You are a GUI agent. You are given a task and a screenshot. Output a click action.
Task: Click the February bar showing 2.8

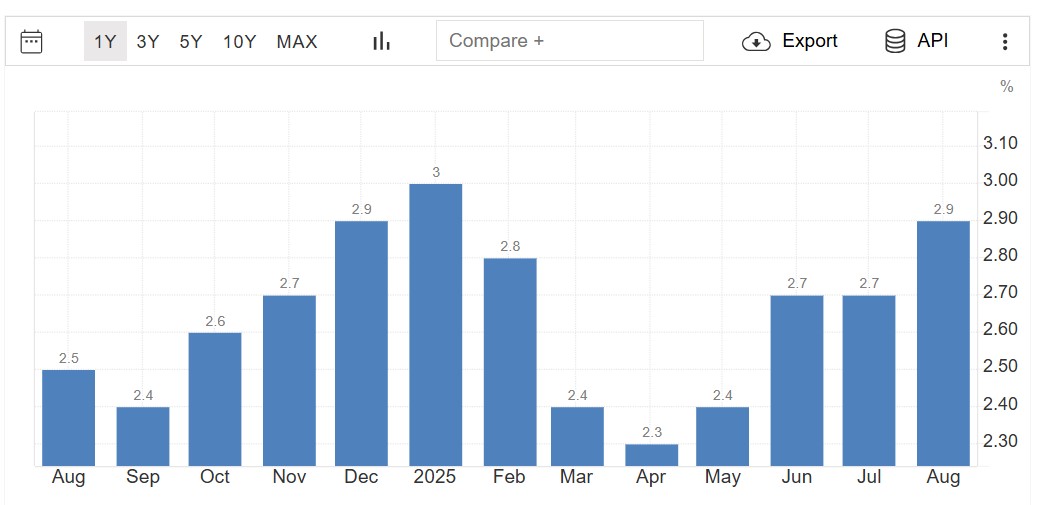[510, 362]
